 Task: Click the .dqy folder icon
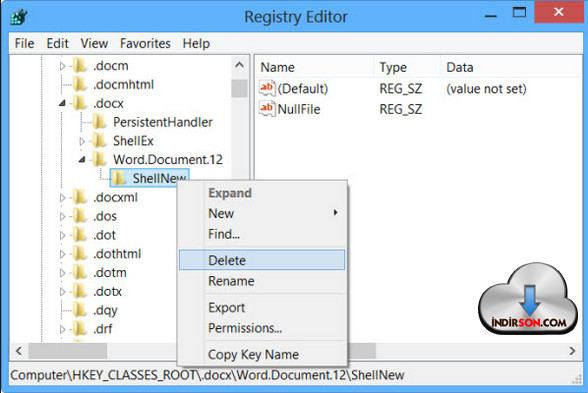(x=80, y=310)
